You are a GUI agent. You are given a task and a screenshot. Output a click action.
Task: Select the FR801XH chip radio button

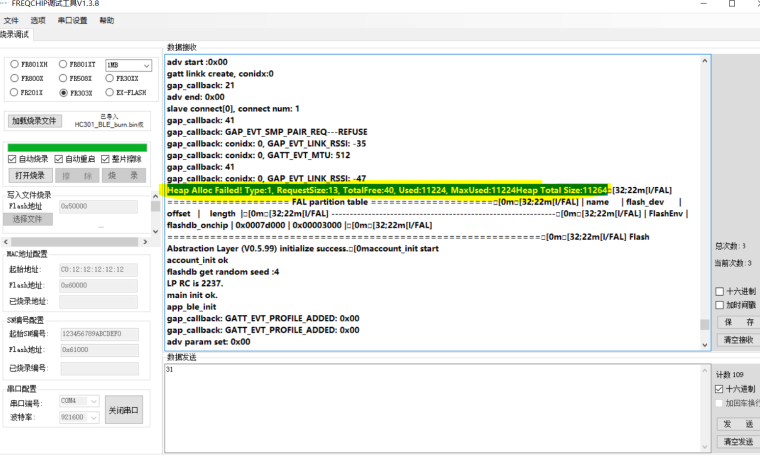coord(15,65)
